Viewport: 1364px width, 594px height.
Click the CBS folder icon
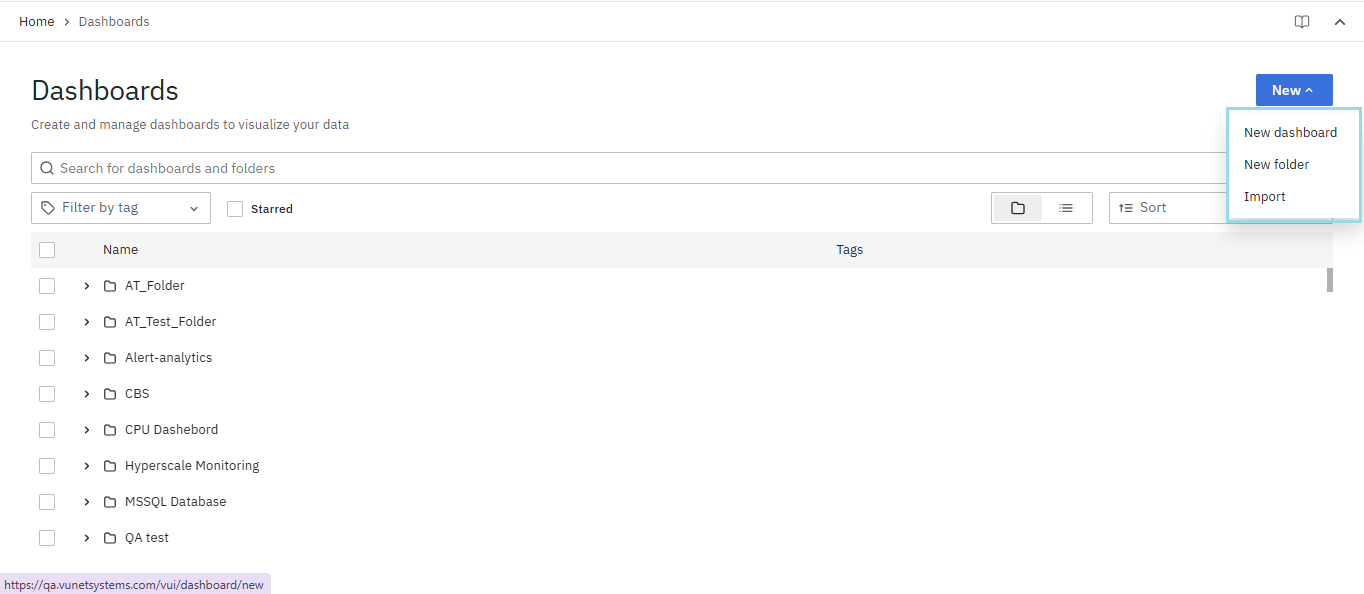tap(110, 394)
